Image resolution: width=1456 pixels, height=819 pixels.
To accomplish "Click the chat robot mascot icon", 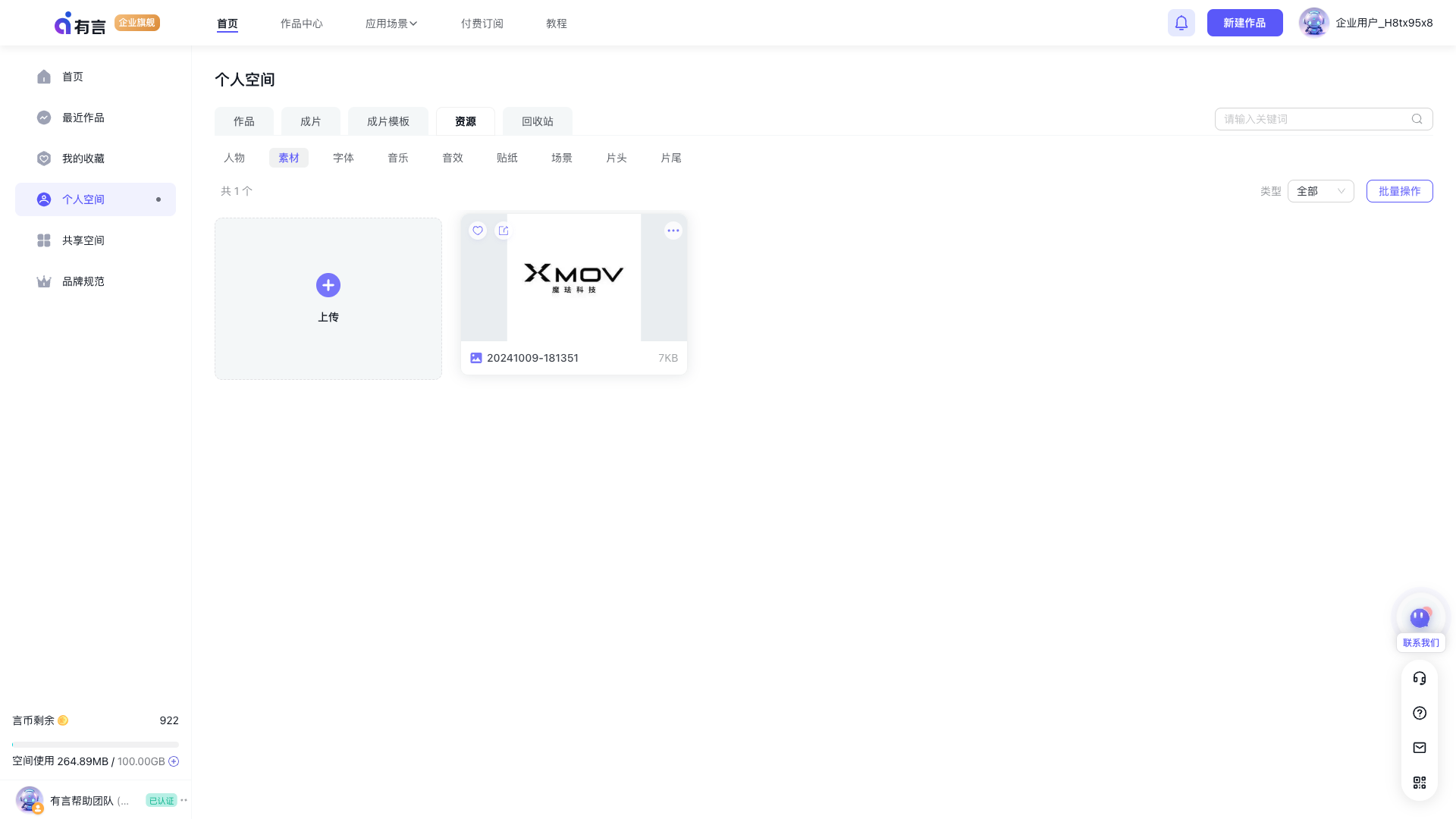I will 1420,617.
